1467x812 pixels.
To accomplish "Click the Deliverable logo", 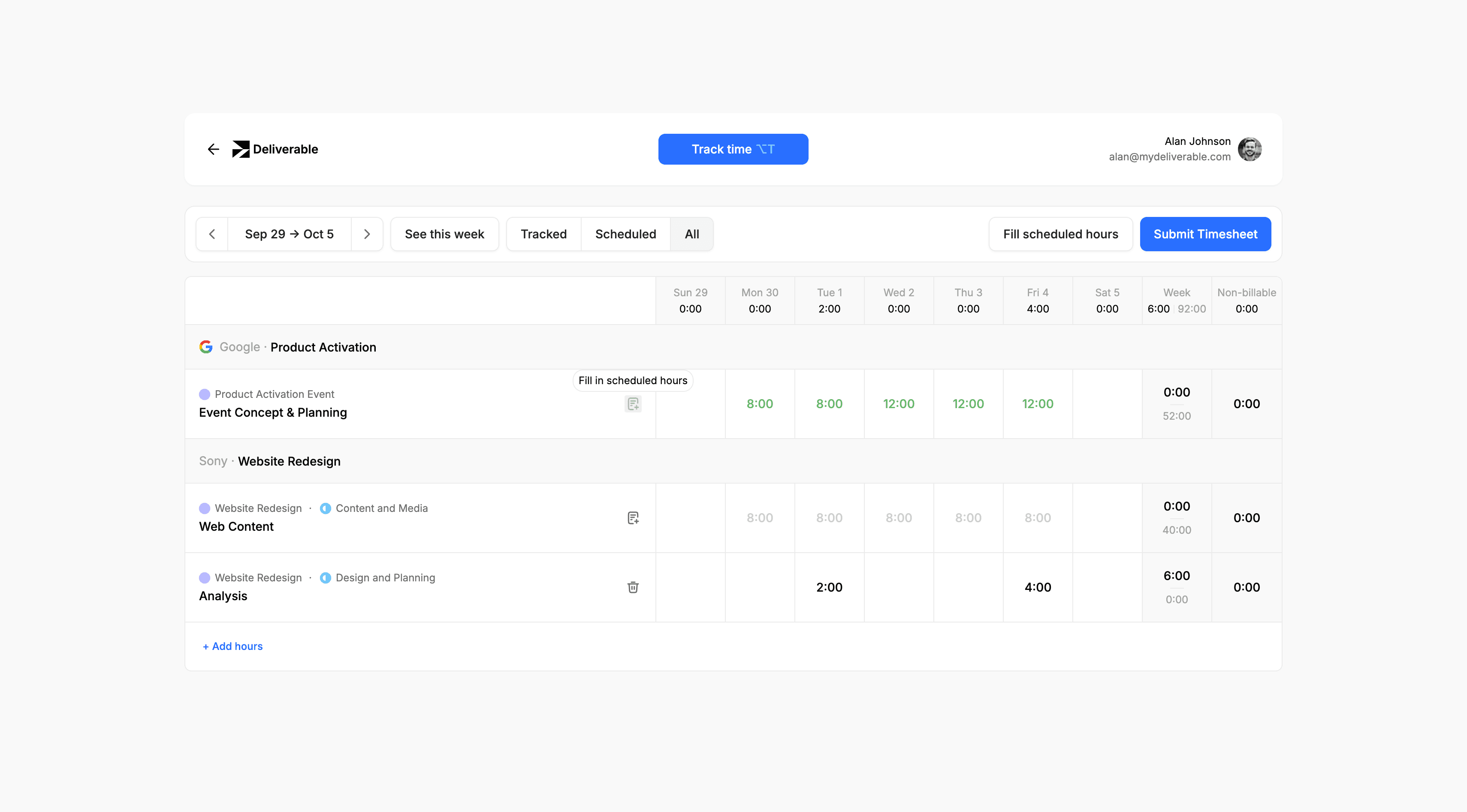I will coord(275,149).
